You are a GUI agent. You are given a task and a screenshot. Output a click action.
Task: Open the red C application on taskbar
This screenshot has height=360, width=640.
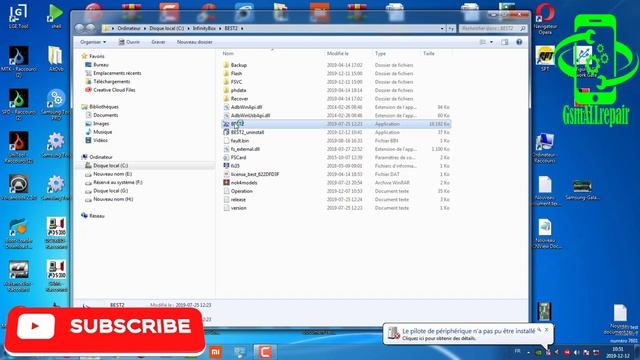coord(264,352)
